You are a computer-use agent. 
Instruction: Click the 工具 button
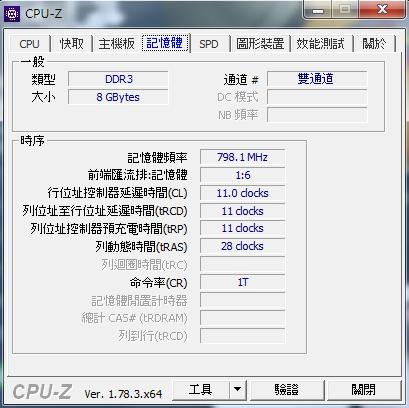(201, 389)
